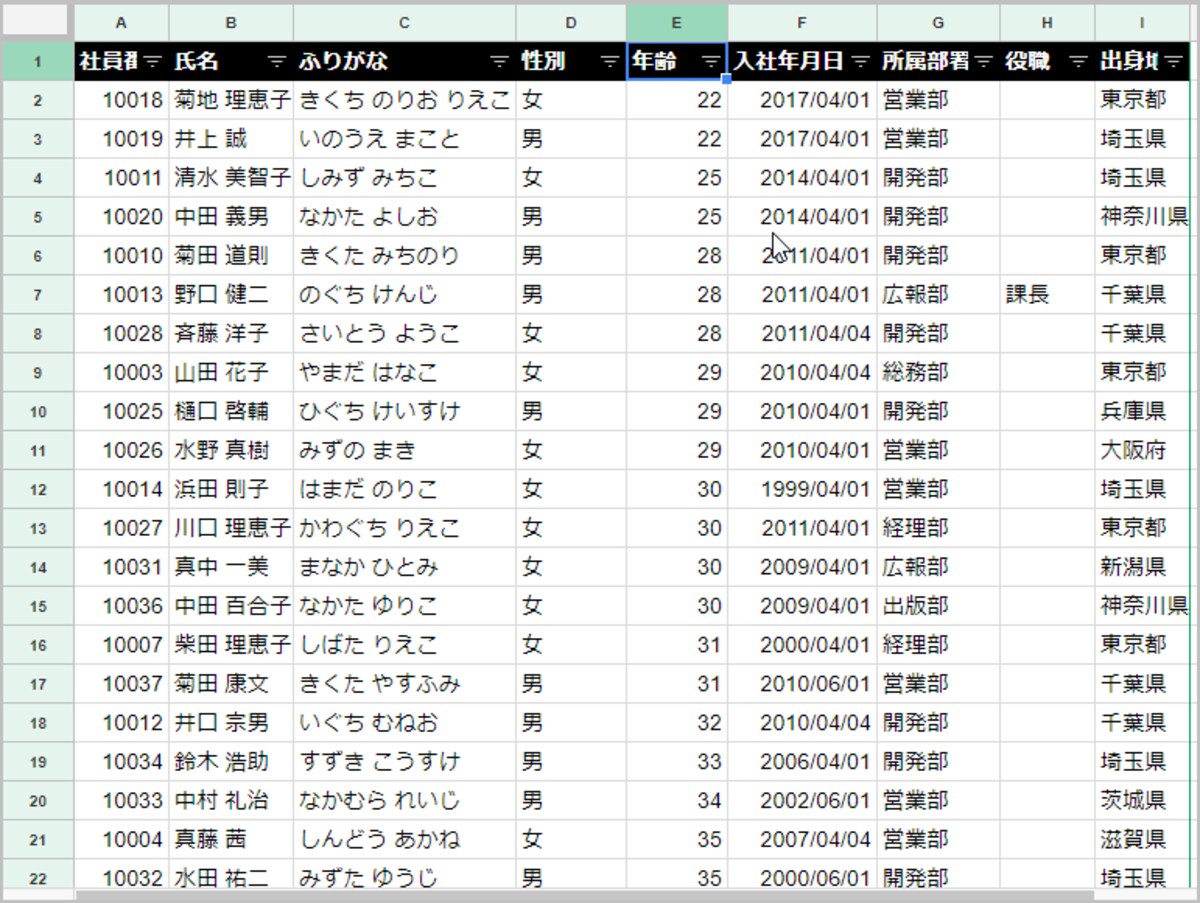This screenshot has height=903, width=1200.
Task: Select column G header
Action: [x=938, y=22]
